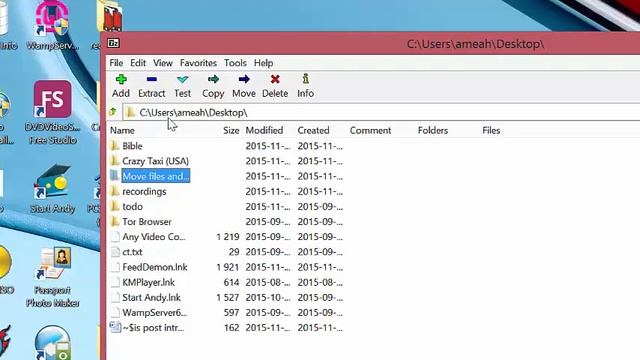Select the highlighted Move files and... folder
The width and height of the screenshot is (640, 360).
156,176
